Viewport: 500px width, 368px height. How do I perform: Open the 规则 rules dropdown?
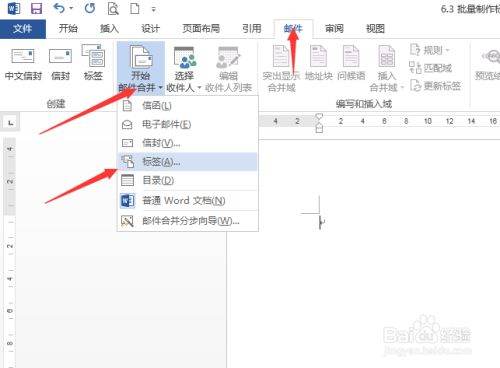(x=430, y=50)
